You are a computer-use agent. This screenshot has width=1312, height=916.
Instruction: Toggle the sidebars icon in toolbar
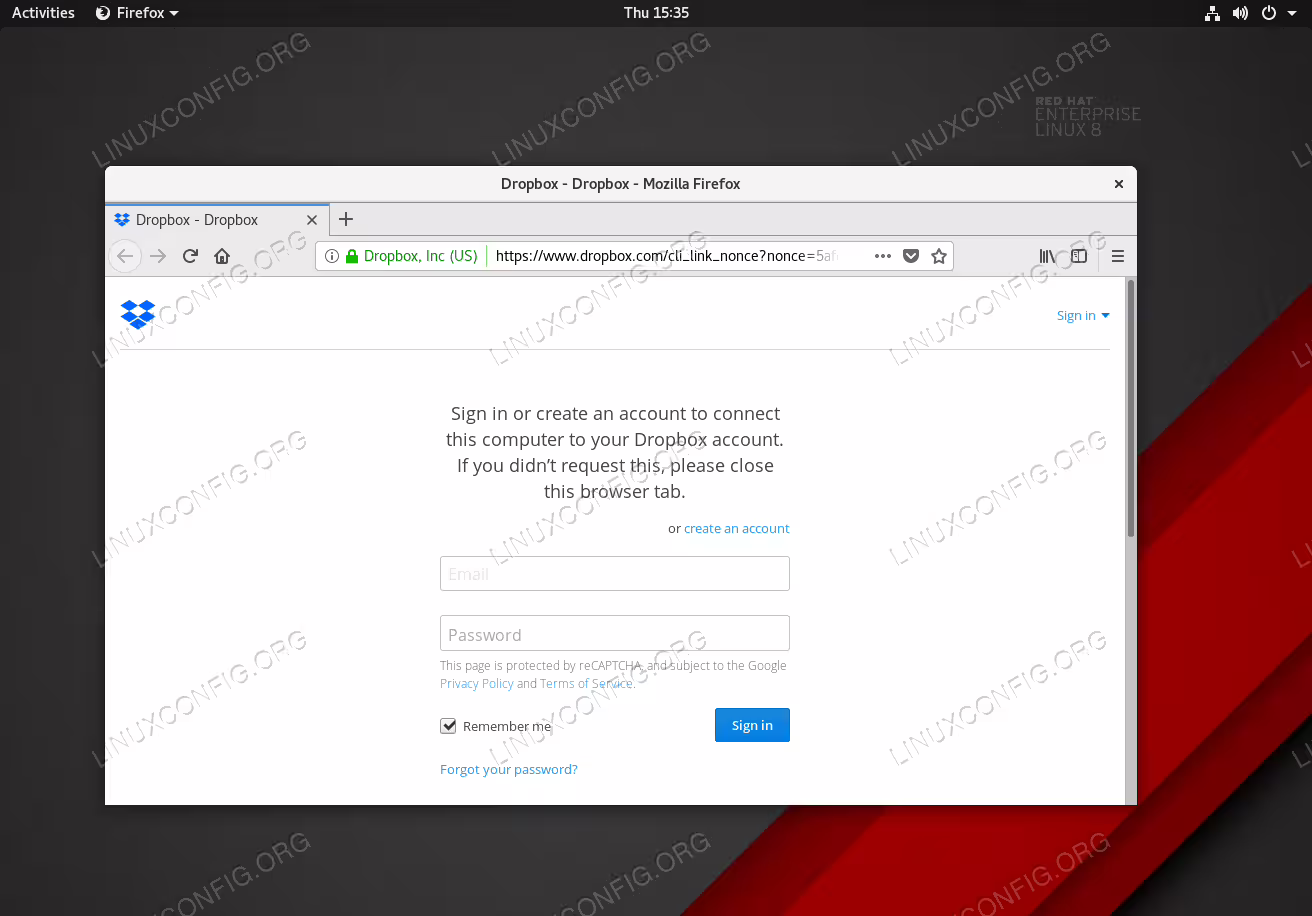tap(1079, 256)
